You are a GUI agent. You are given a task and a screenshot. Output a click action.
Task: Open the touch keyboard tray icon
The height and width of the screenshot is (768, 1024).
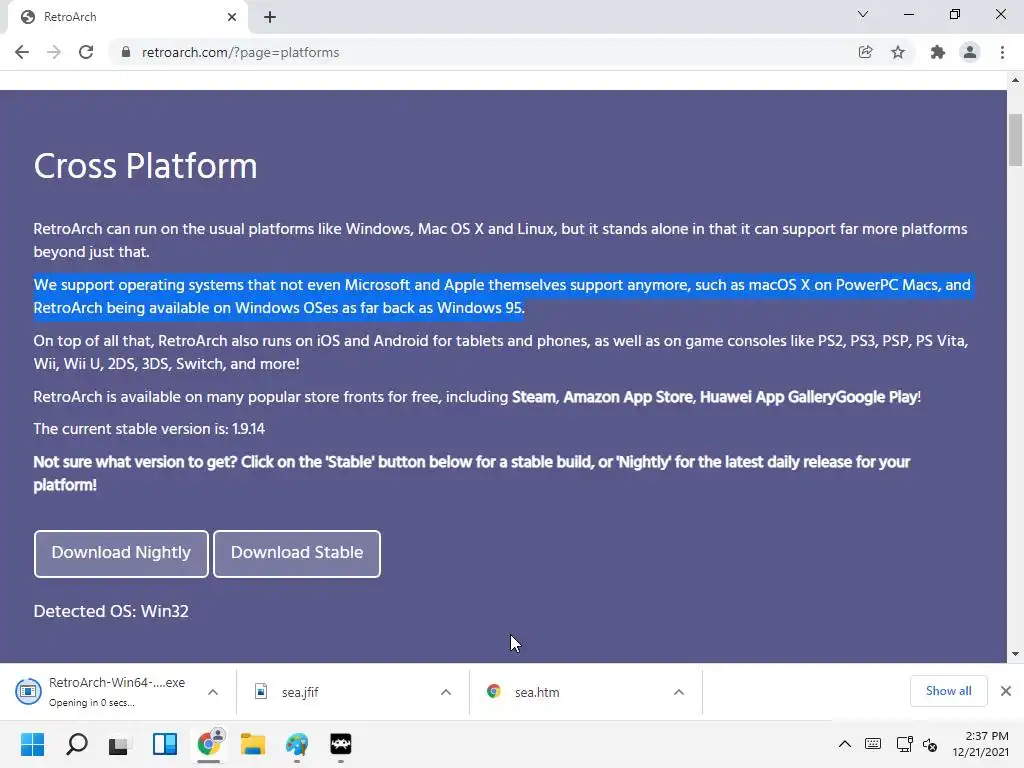[872, 744]
